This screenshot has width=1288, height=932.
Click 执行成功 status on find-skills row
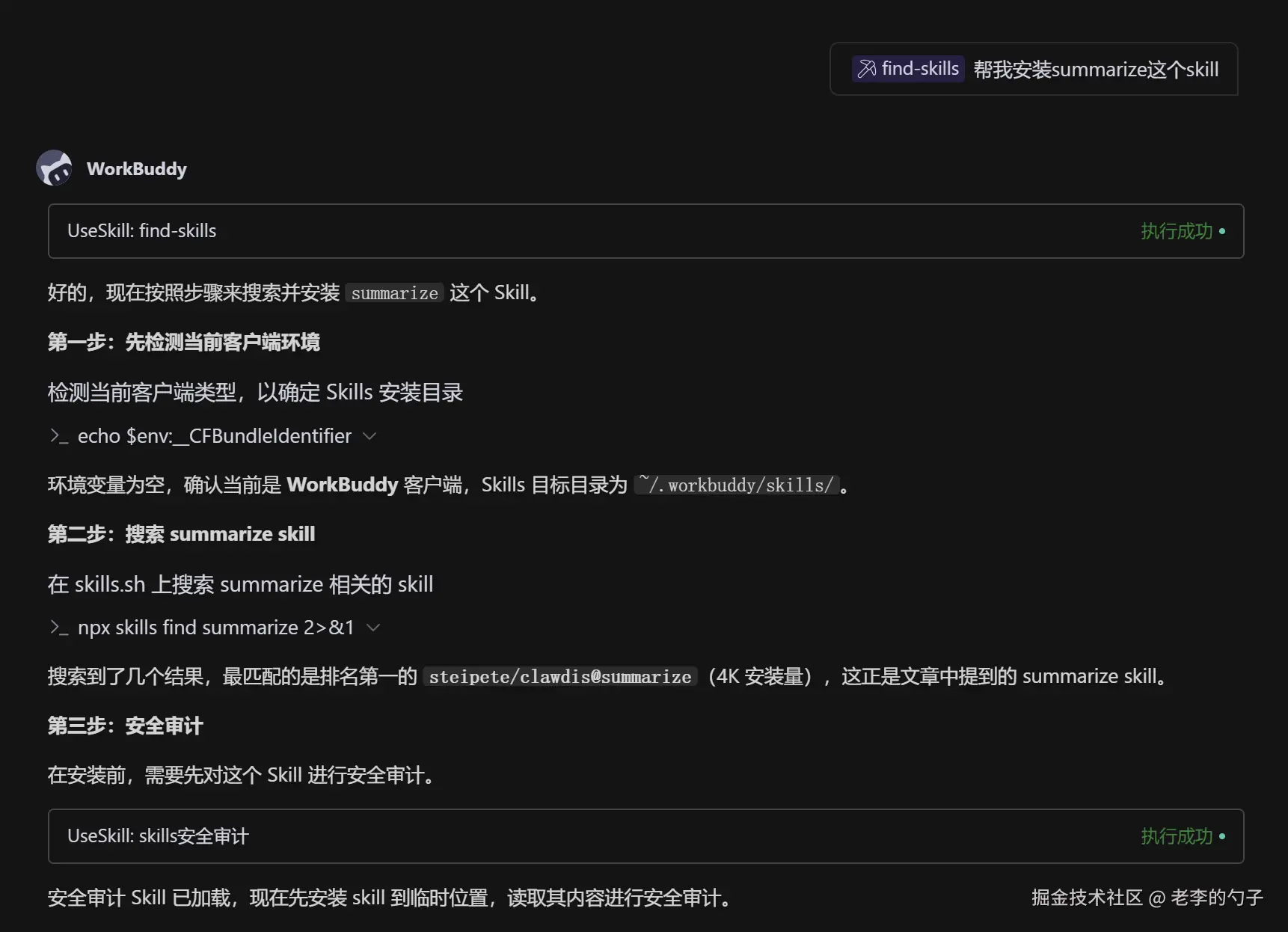1177,231
